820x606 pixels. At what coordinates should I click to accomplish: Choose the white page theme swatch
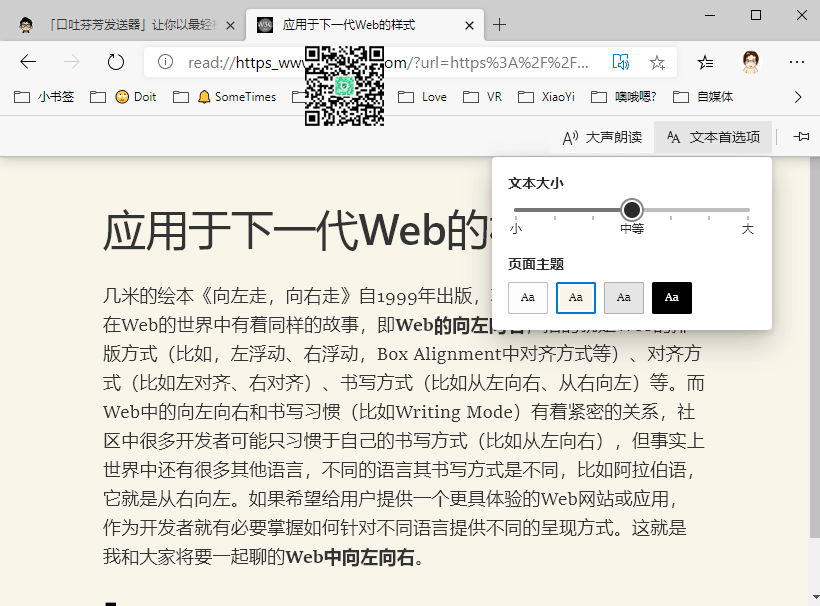[528, 298]
